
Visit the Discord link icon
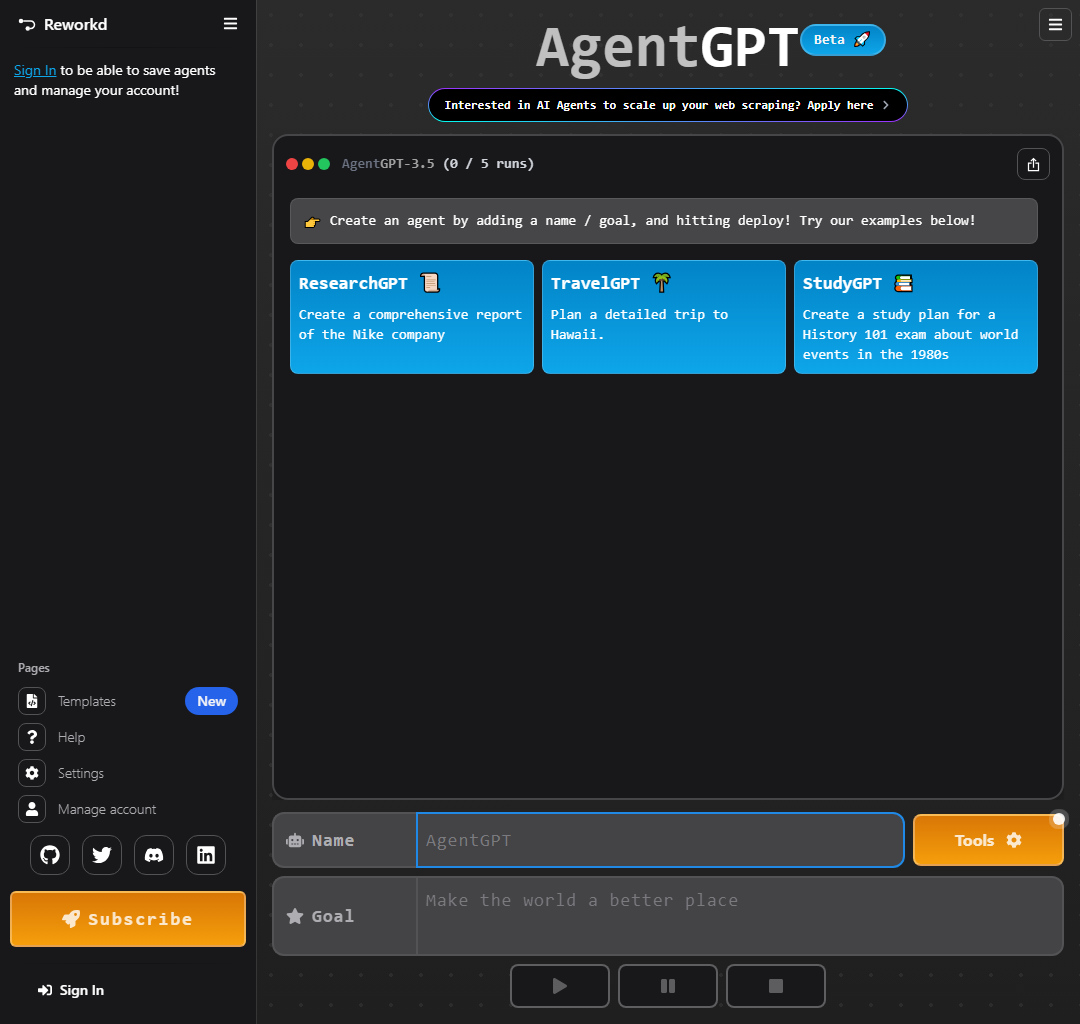click(154, 855)
